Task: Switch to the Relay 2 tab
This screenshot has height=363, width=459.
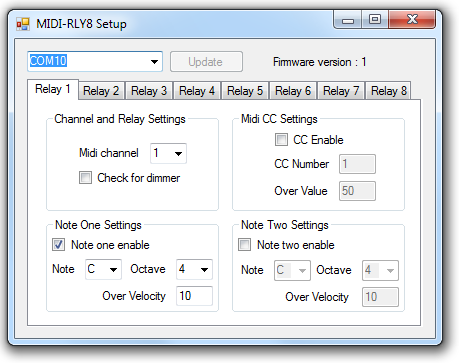Action: [101, 91]
